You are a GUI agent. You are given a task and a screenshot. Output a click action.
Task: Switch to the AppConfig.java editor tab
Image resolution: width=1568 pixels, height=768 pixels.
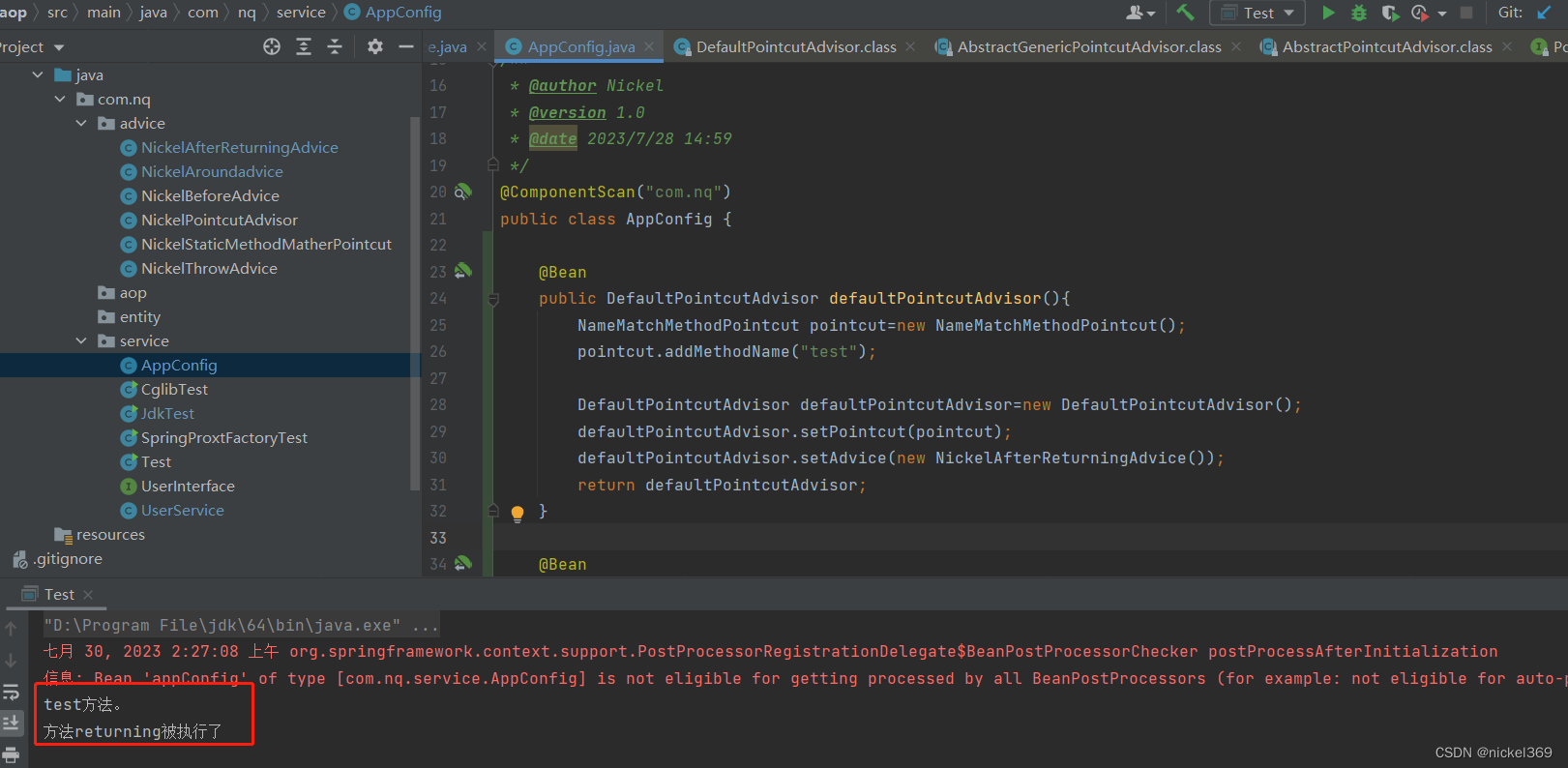(580, 46)
